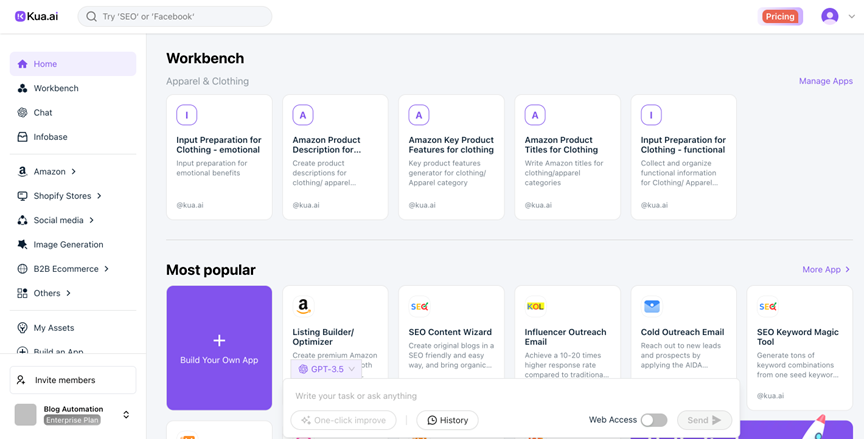Image resolution: width=864 pixels, height=439 pixels.
Task: Select Workbench in the sidebar
Action: (56, 88)
